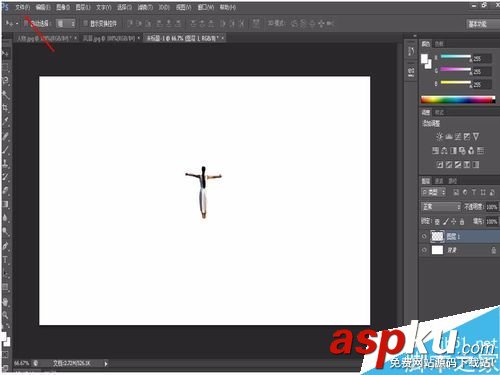Viewport: 500px width, 375px height.
Task: Toggle type layer filter T icon
Action: tap(474, 192)
